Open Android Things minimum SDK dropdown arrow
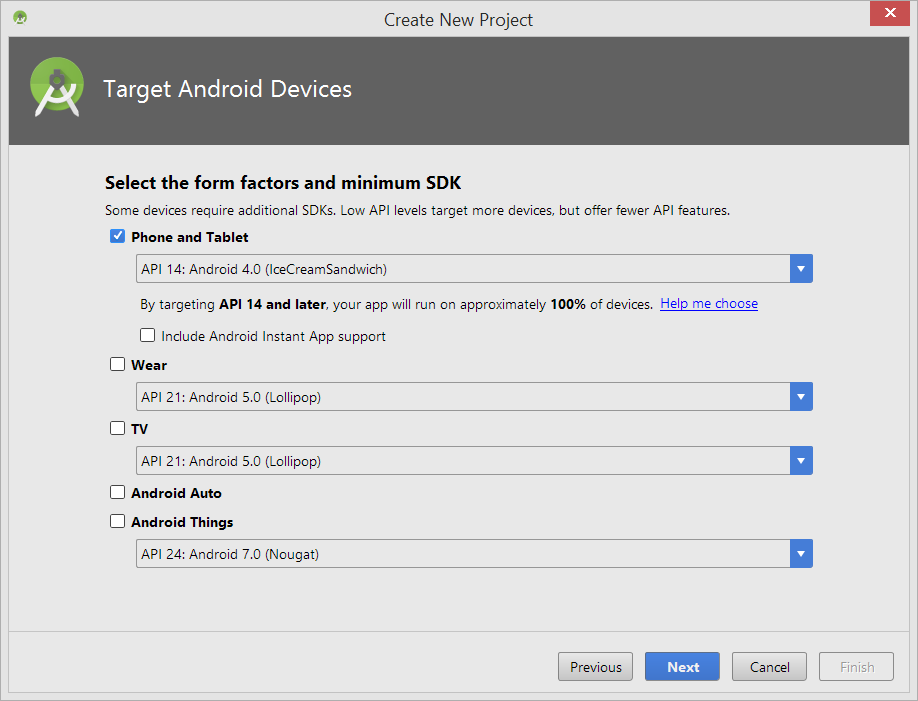 click(x=801, y=554)
